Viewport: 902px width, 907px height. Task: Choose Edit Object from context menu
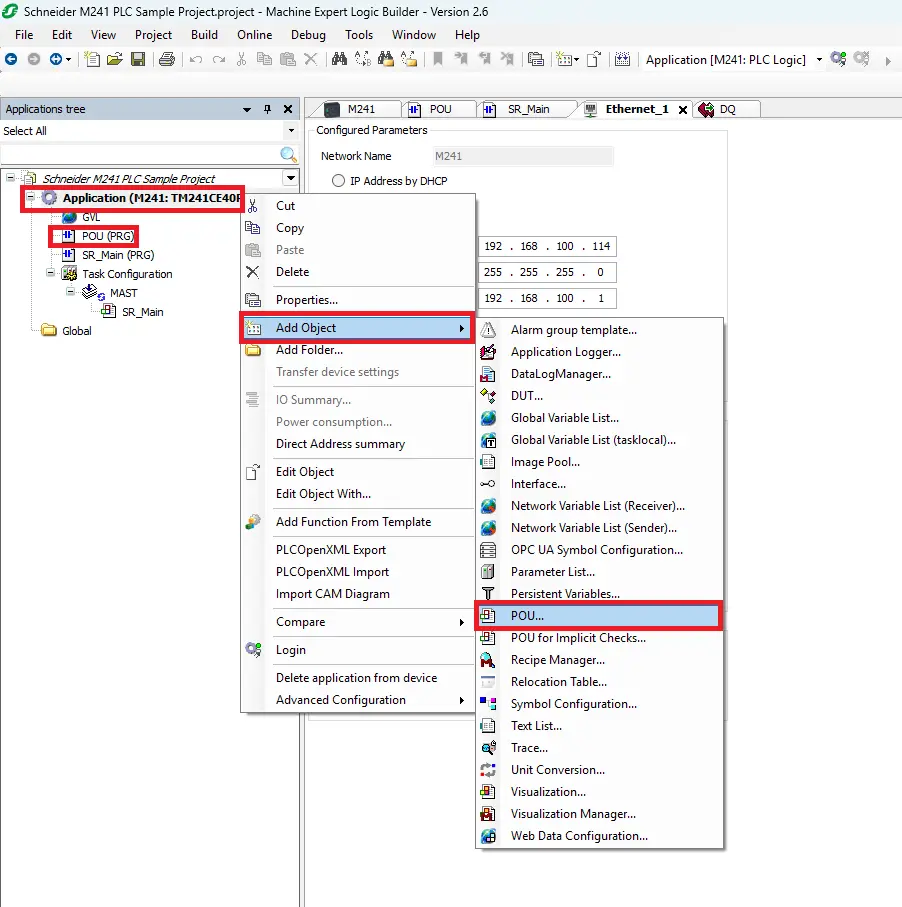click(357, 471)
